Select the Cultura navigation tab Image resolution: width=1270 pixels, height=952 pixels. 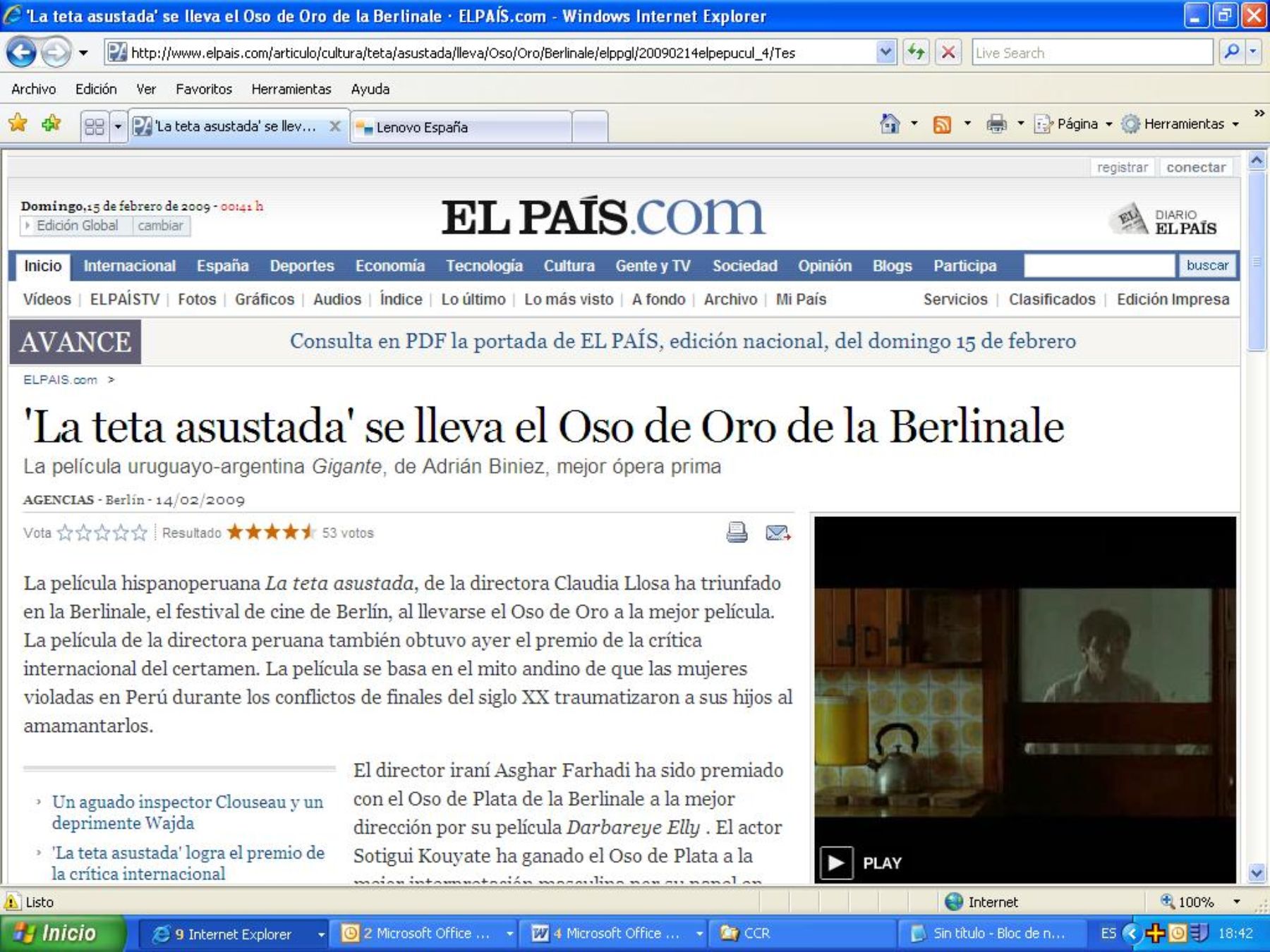pyautogui.click(x=569, y=266)
